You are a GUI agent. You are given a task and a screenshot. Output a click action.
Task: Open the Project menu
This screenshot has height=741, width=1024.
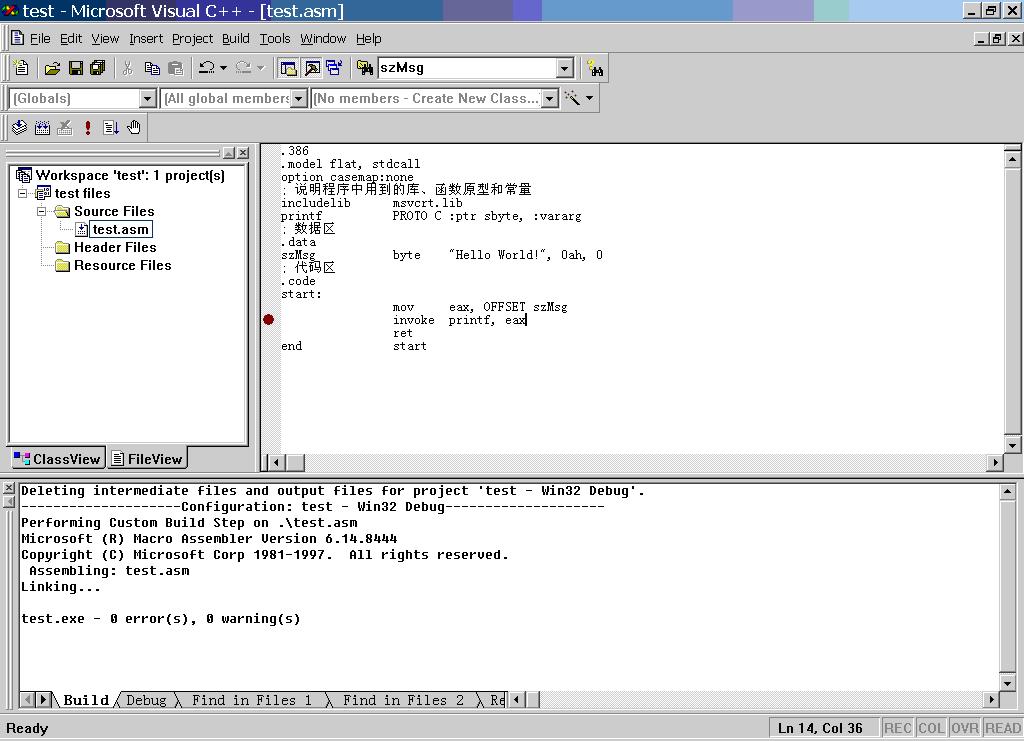click(x=193, y=39)
